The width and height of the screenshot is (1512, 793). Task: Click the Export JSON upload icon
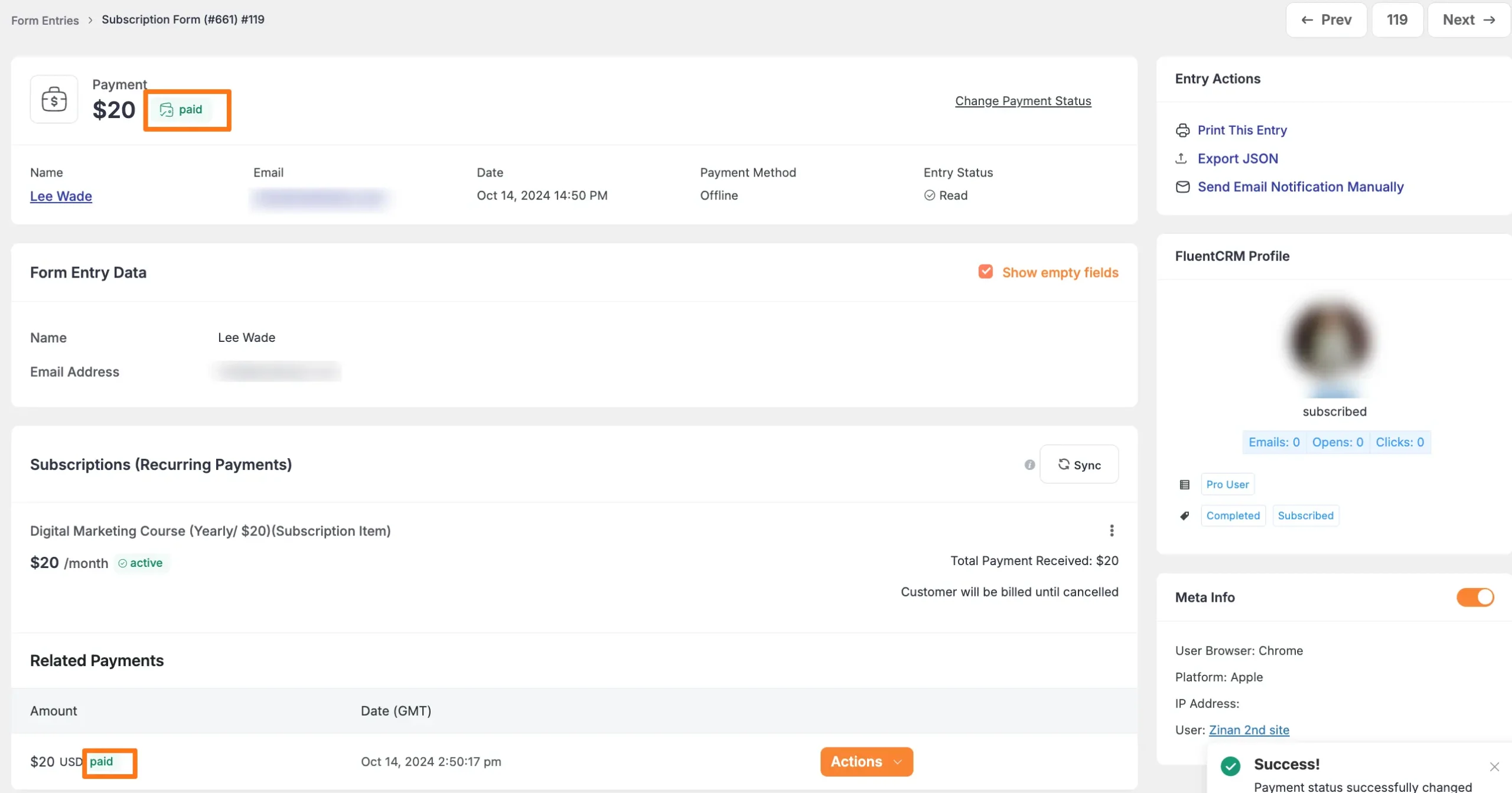coord(1181,158)
